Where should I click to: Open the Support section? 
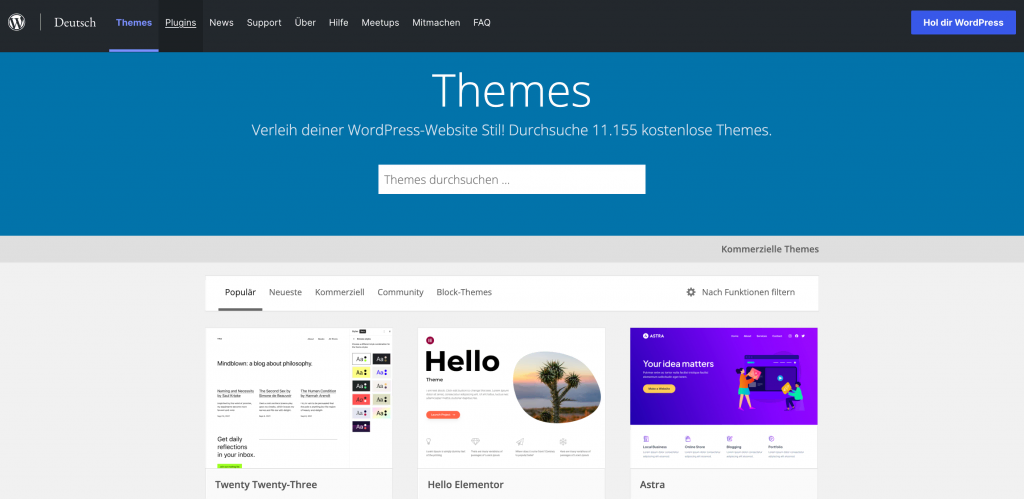[264, 22]
